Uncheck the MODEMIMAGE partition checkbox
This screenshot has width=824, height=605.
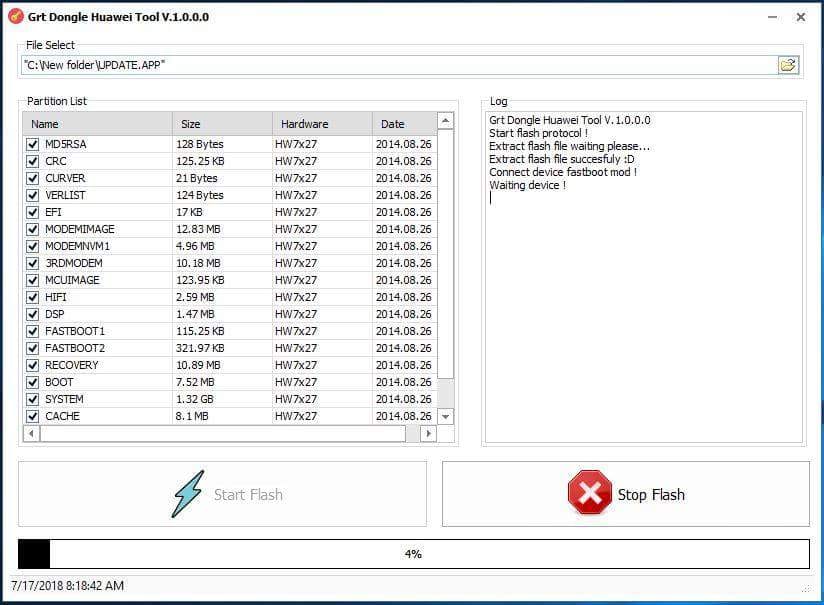[x=33, y=229]
